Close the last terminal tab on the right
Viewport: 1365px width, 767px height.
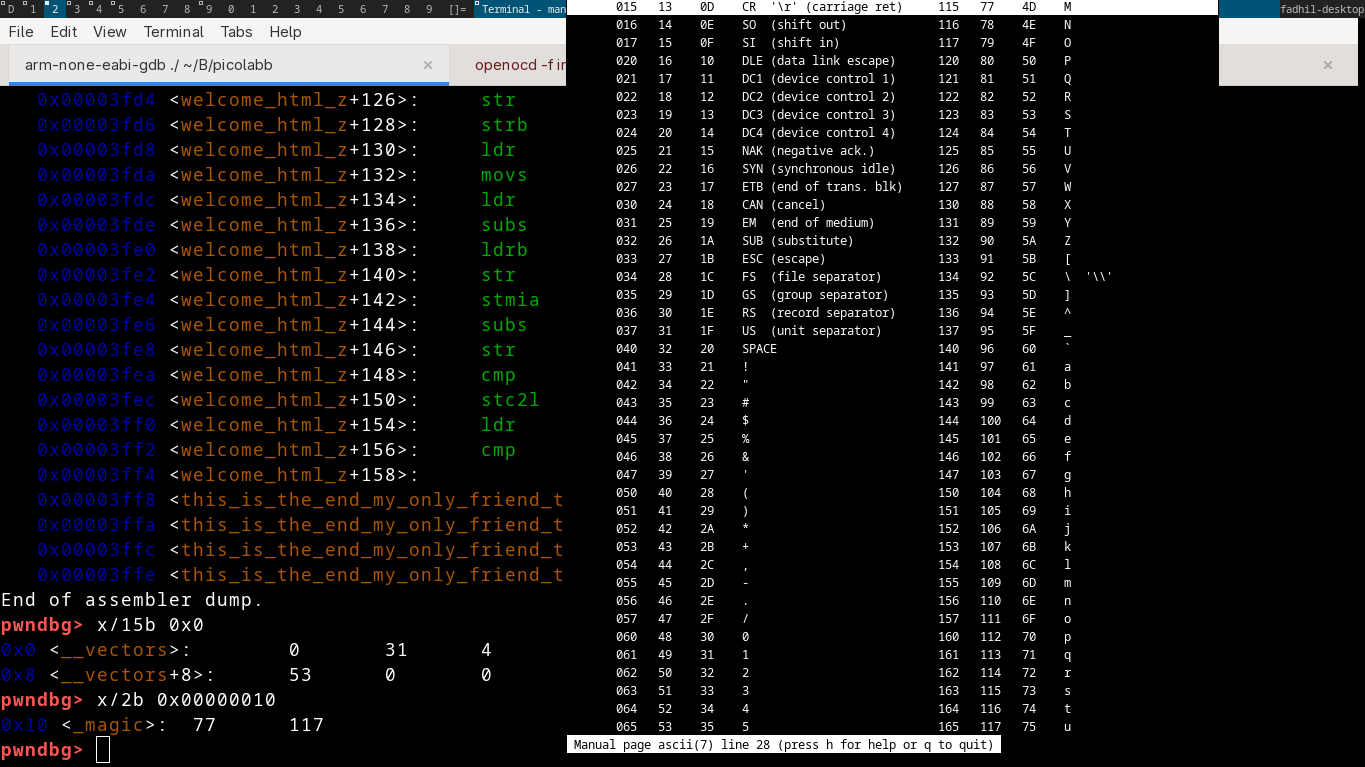(1327, 65)
